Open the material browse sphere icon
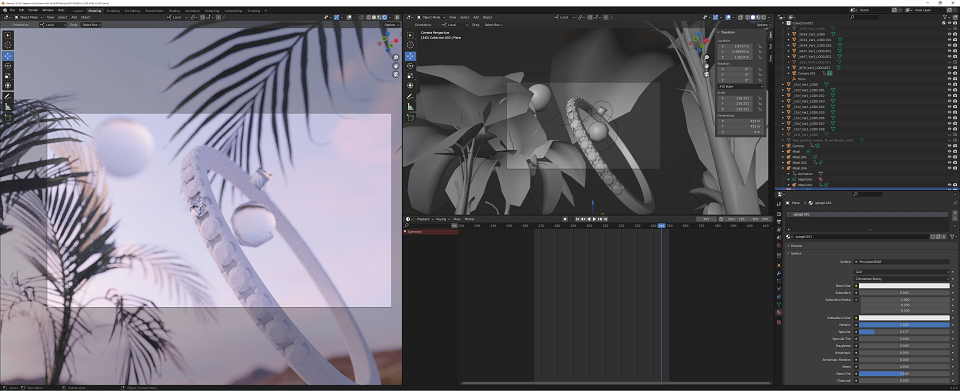The width and height of the screenshot is (960, 391). pos(789,236)
